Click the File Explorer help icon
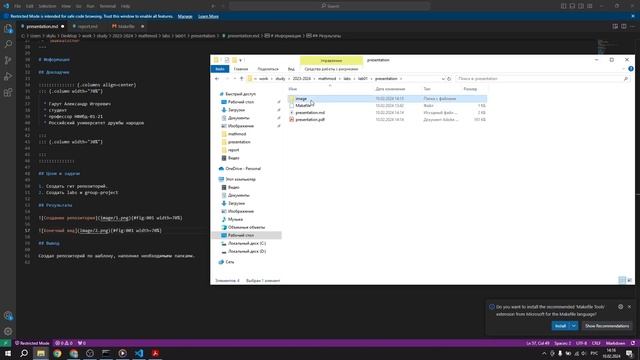The image size is (640, 360). [631, 69]
